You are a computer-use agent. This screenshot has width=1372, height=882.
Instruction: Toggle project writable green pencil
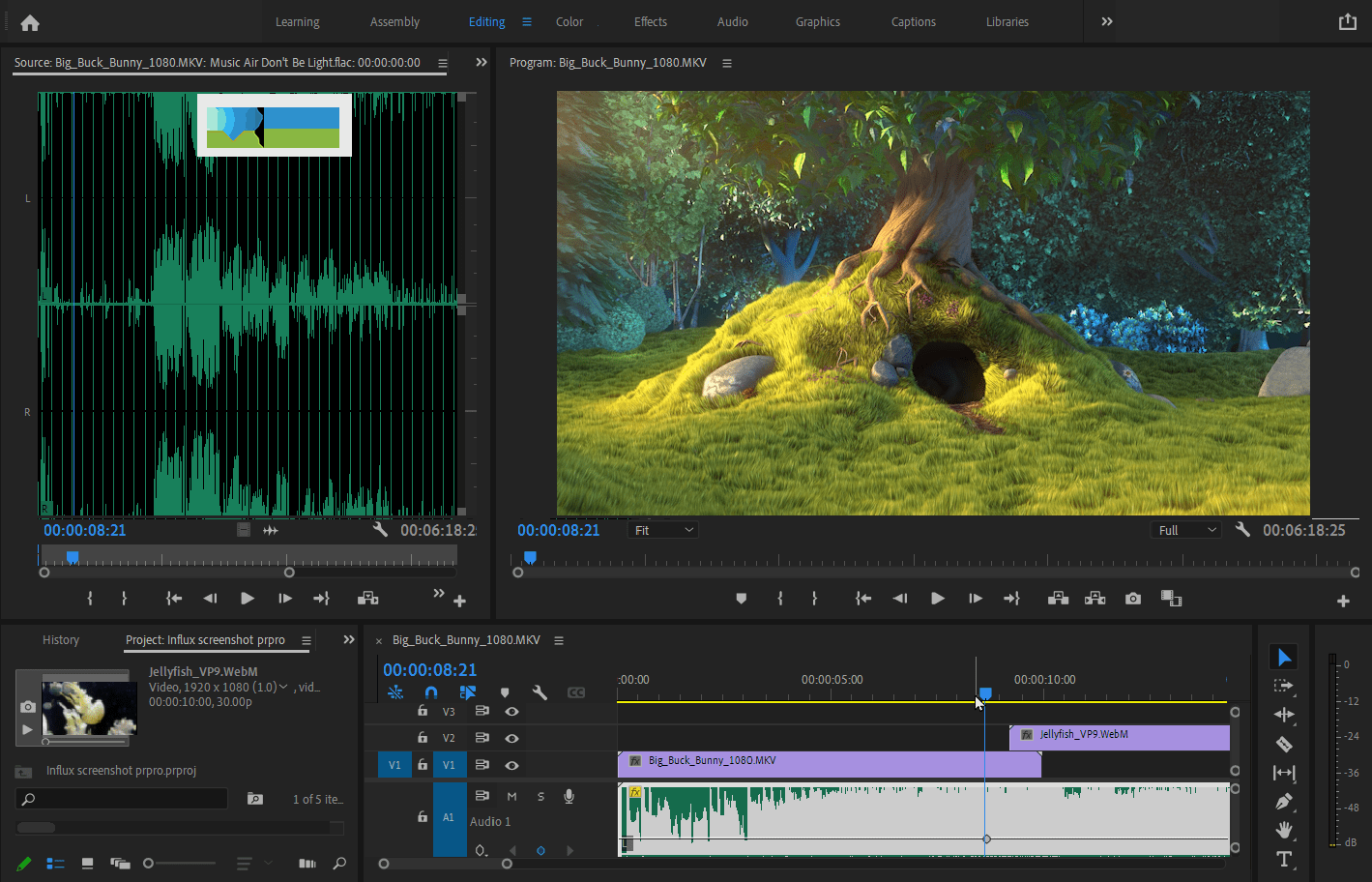pos(24,864)
